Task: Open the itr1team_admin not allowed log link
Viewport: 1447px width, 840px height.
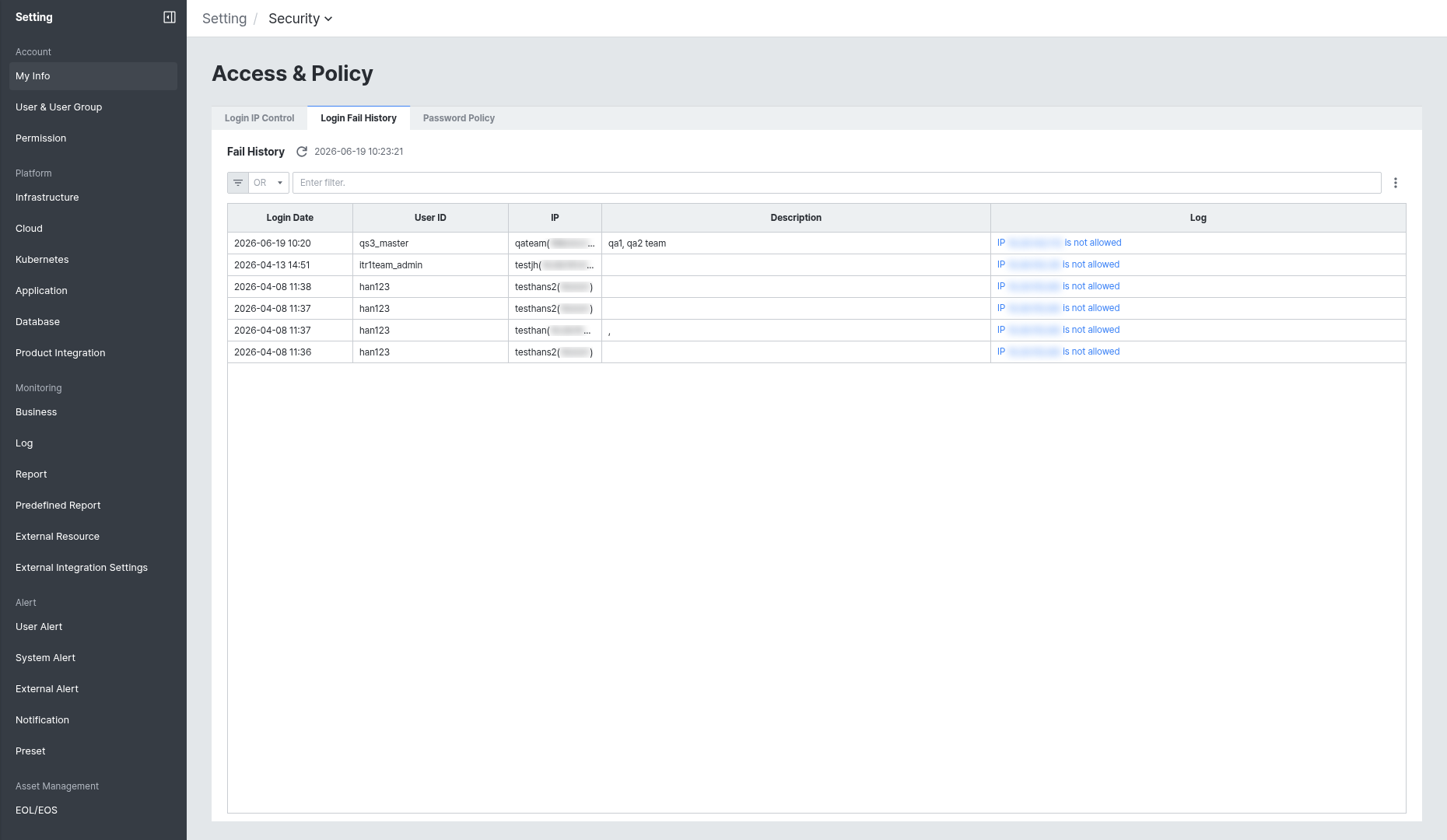Action: pos(1058,264)
